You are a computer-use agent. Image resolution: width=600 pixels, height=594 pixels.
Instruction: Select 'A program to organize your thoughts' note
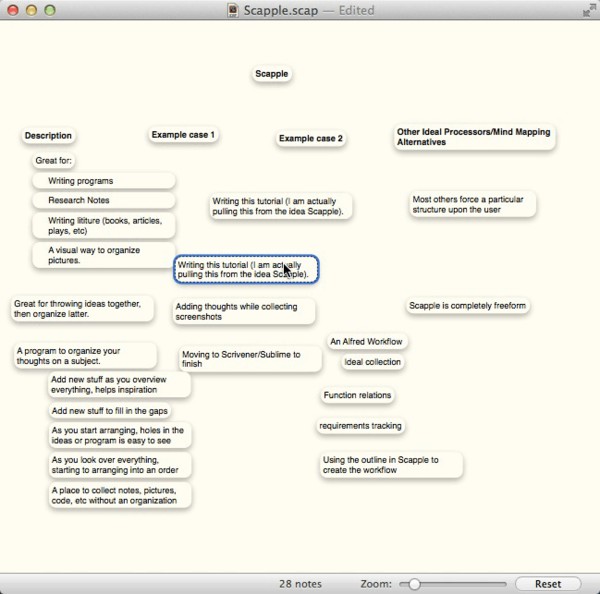coord(85,356)
